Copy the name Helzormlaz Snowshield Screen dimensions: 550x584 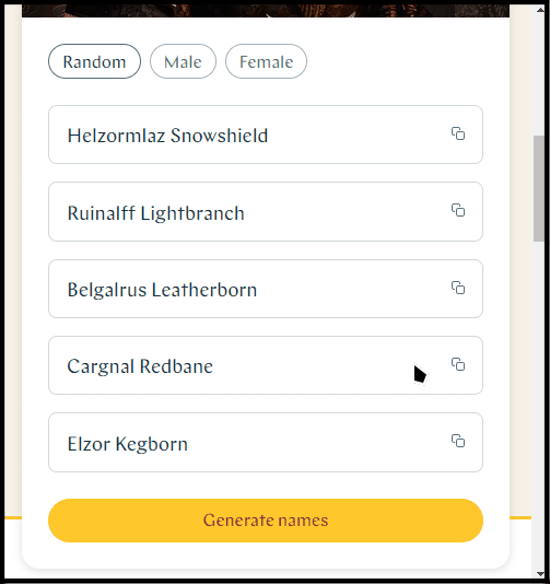[458, 133]
